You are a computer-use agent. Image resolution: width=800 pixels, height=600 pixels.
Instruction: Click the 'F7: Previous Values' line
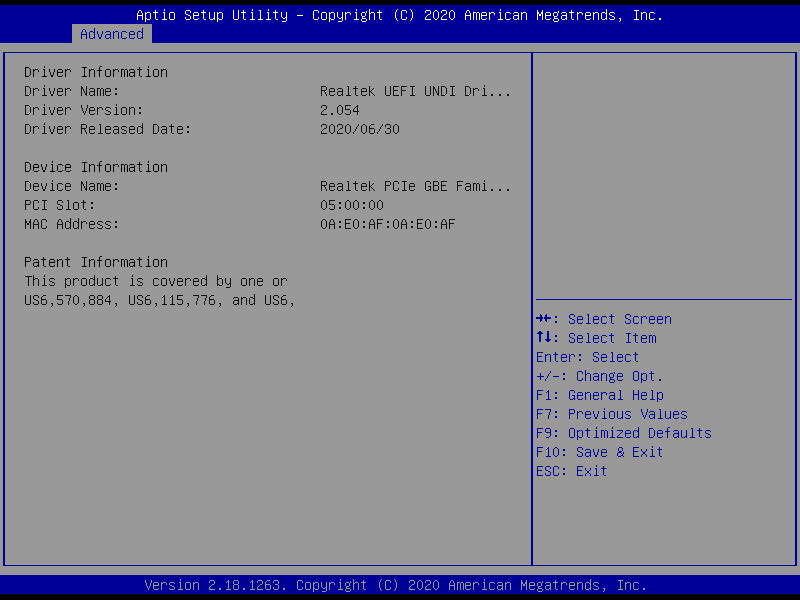tap(612, 414)
